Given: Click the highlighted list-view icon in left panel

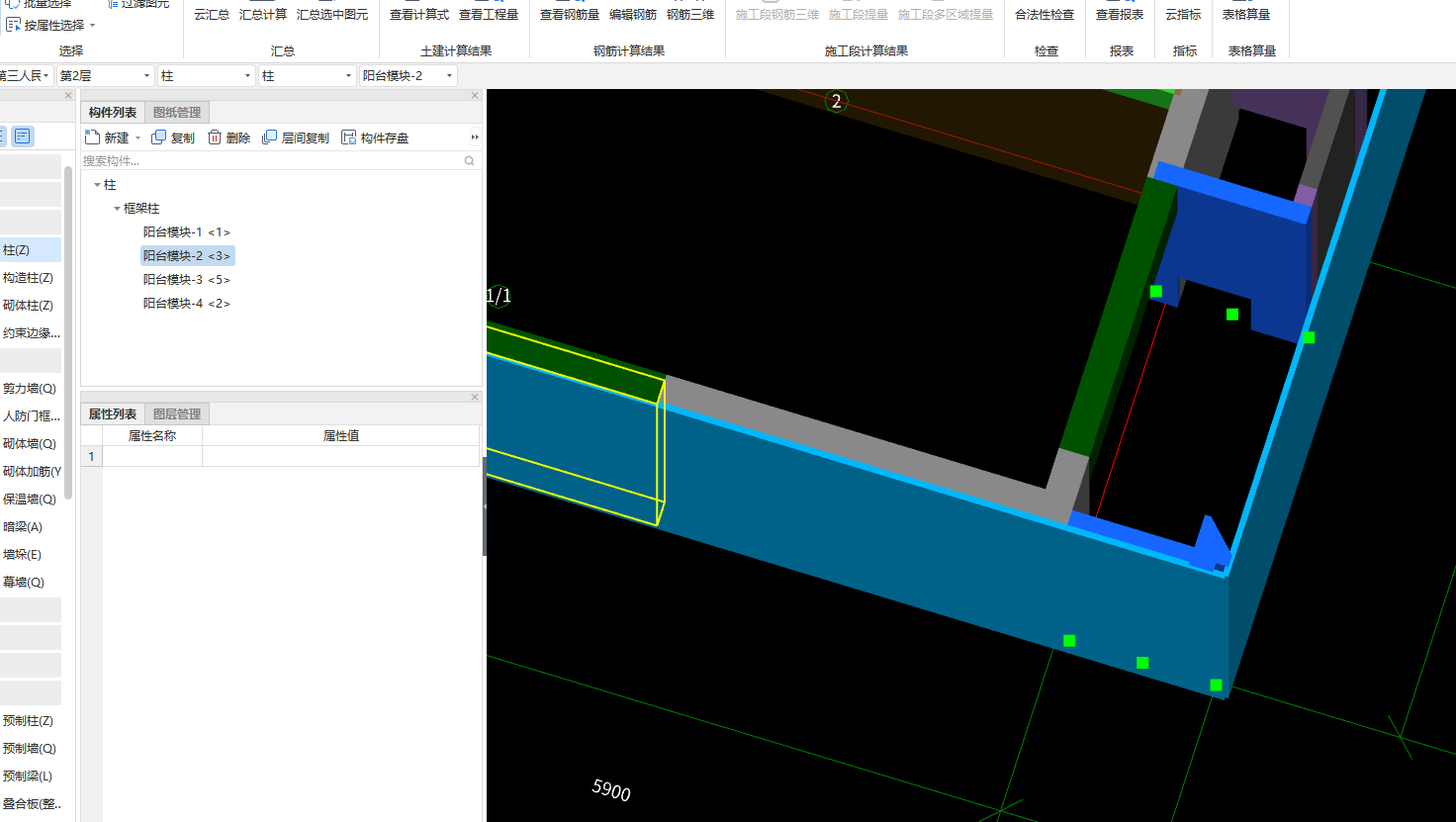Looking at the screenshot, I should click(x=22, y=136).
